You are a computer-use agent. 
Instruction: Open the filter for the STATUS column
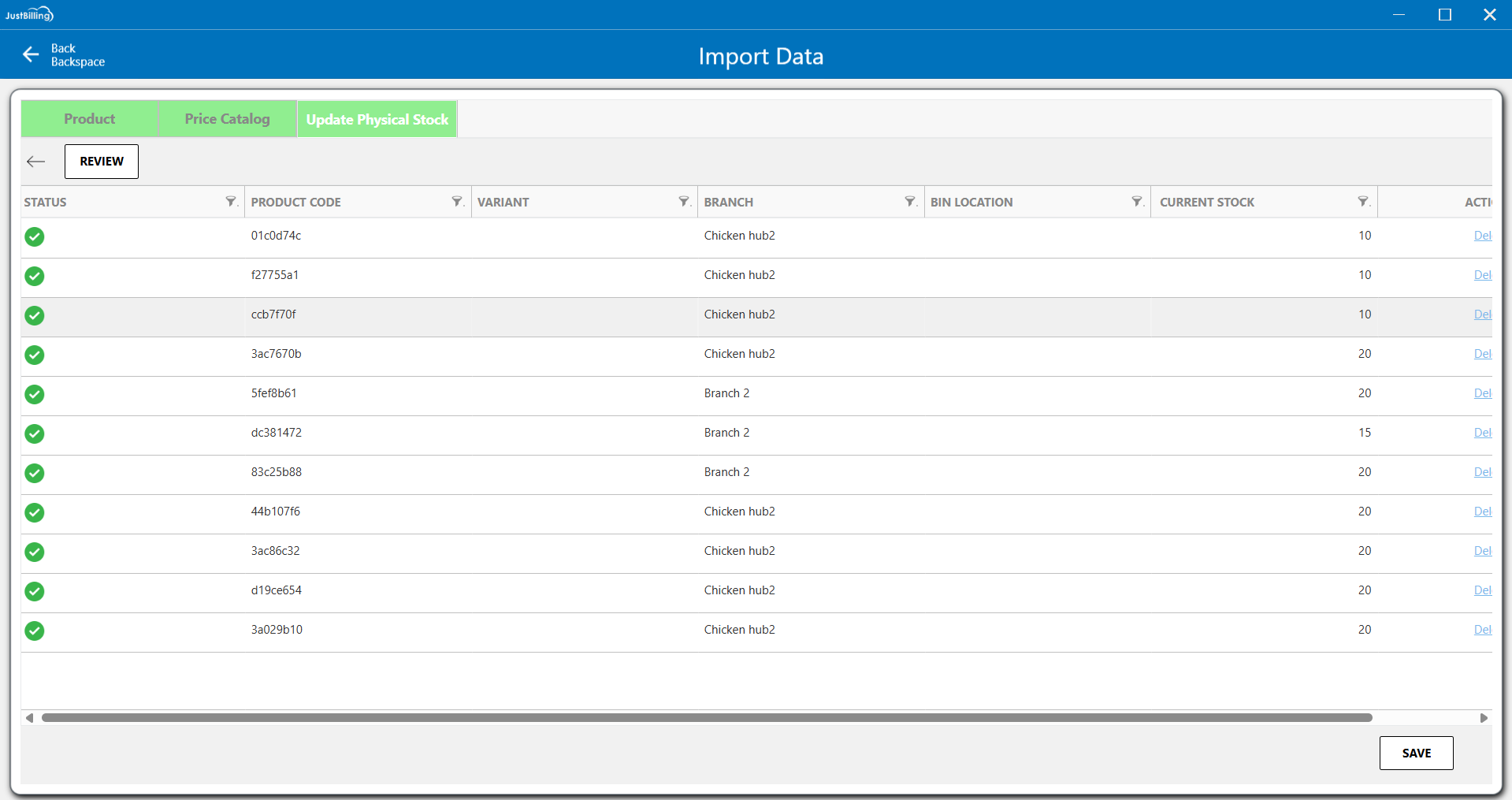click(x=231, y=202)
